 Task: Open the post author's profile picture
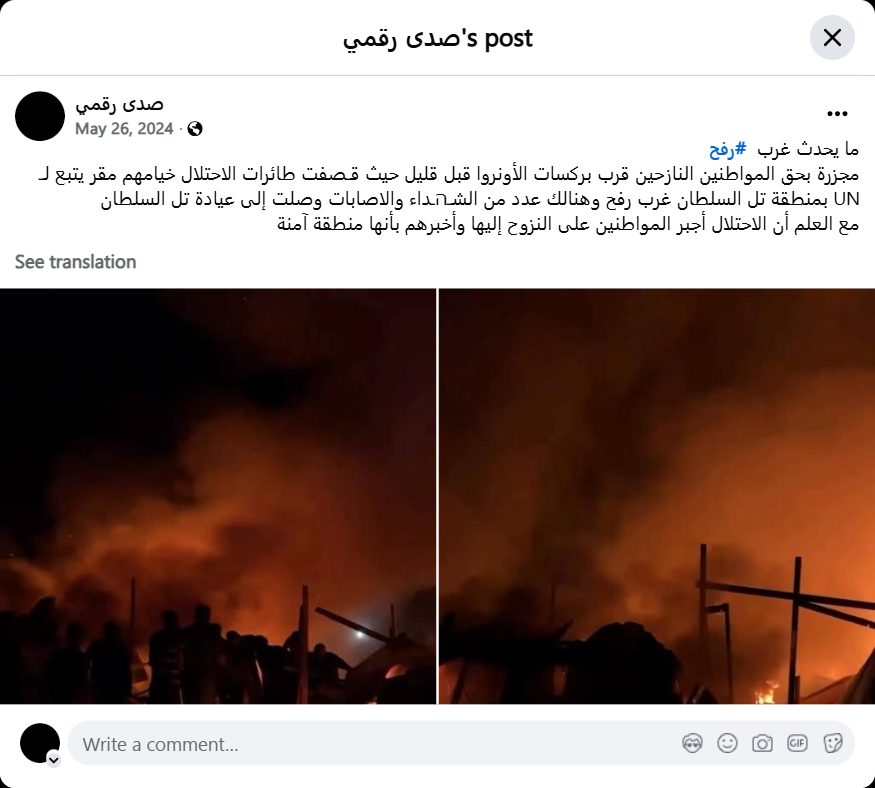tap(40, 116)
